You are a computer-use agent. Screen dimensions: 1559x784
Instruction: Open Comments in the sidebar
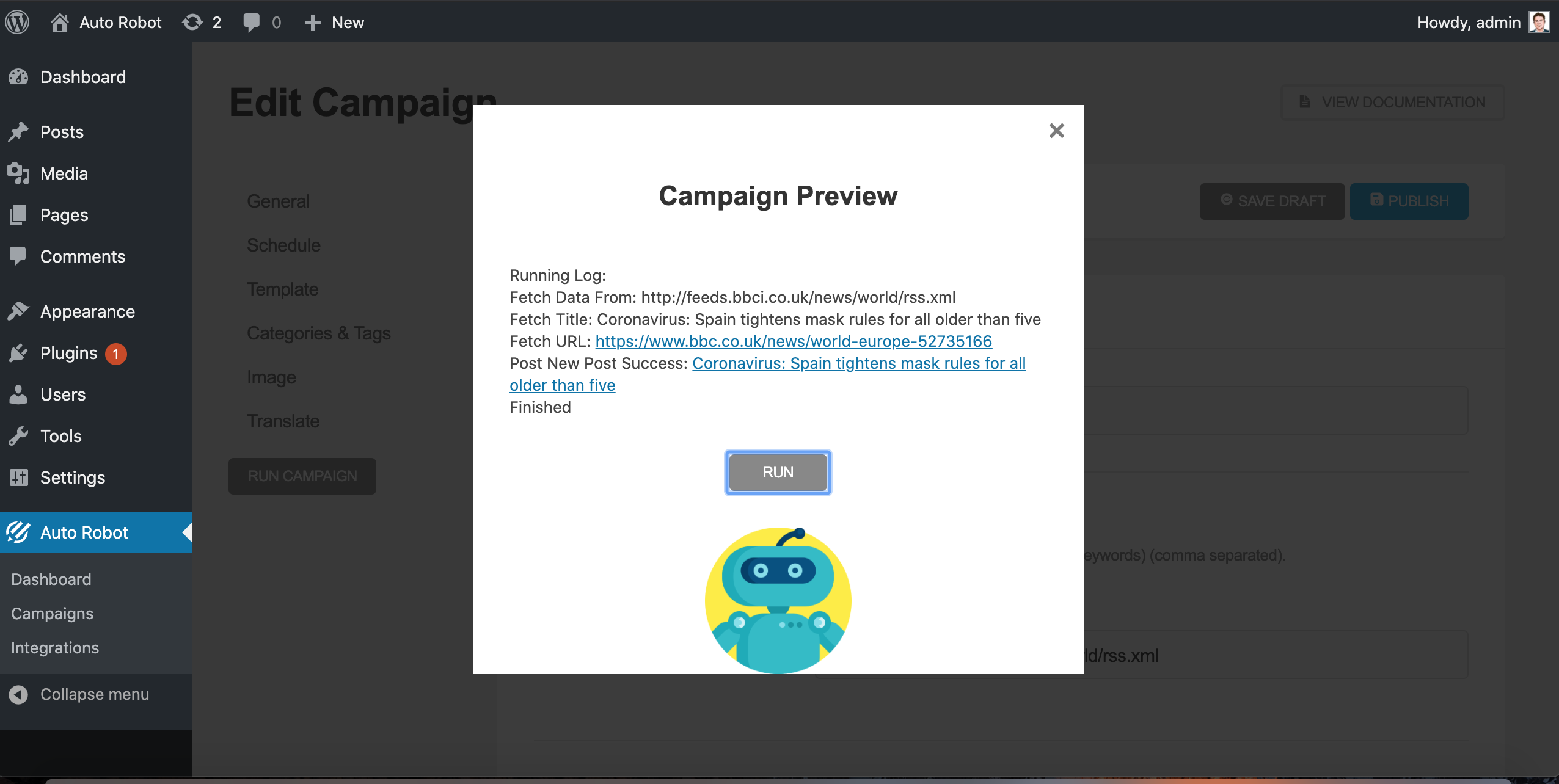tap(82, 256)
